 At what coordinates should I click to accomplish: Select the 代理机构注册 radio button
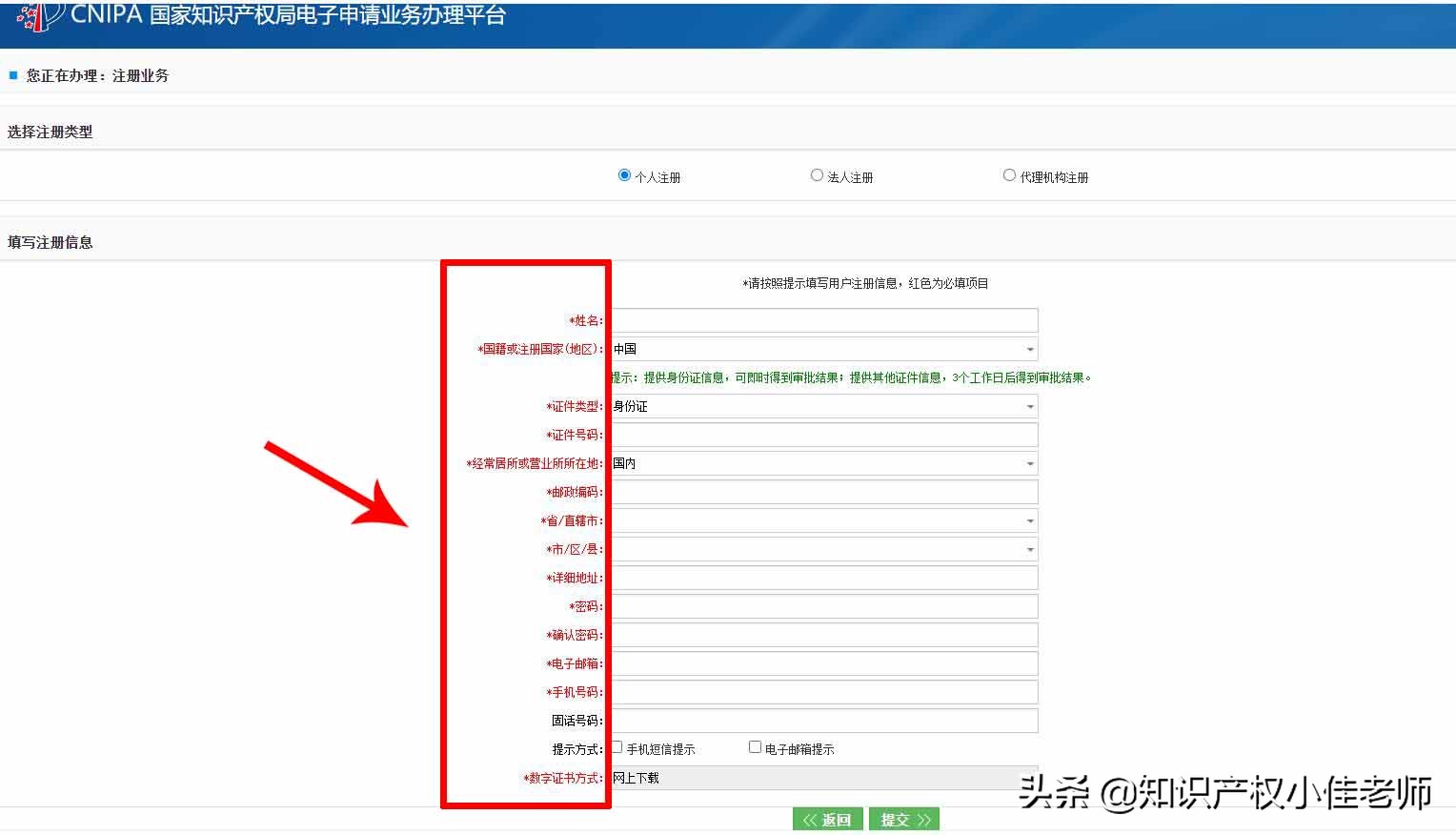pos(1009,175)
